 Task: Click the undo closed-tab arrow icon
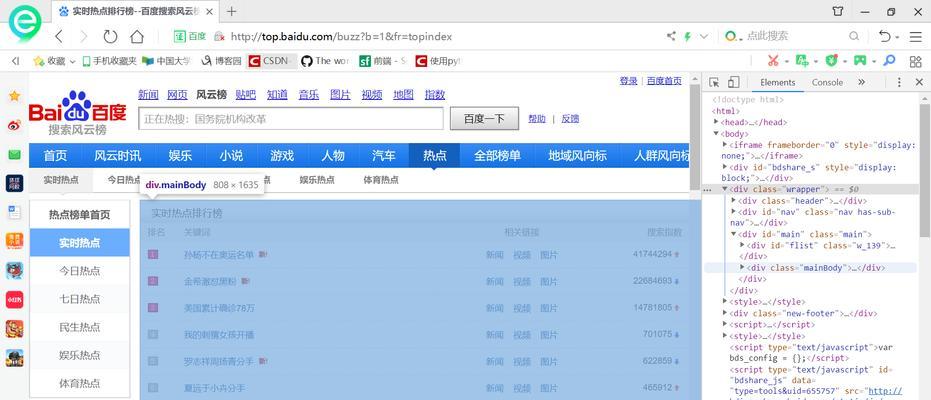tap(885, 36)
